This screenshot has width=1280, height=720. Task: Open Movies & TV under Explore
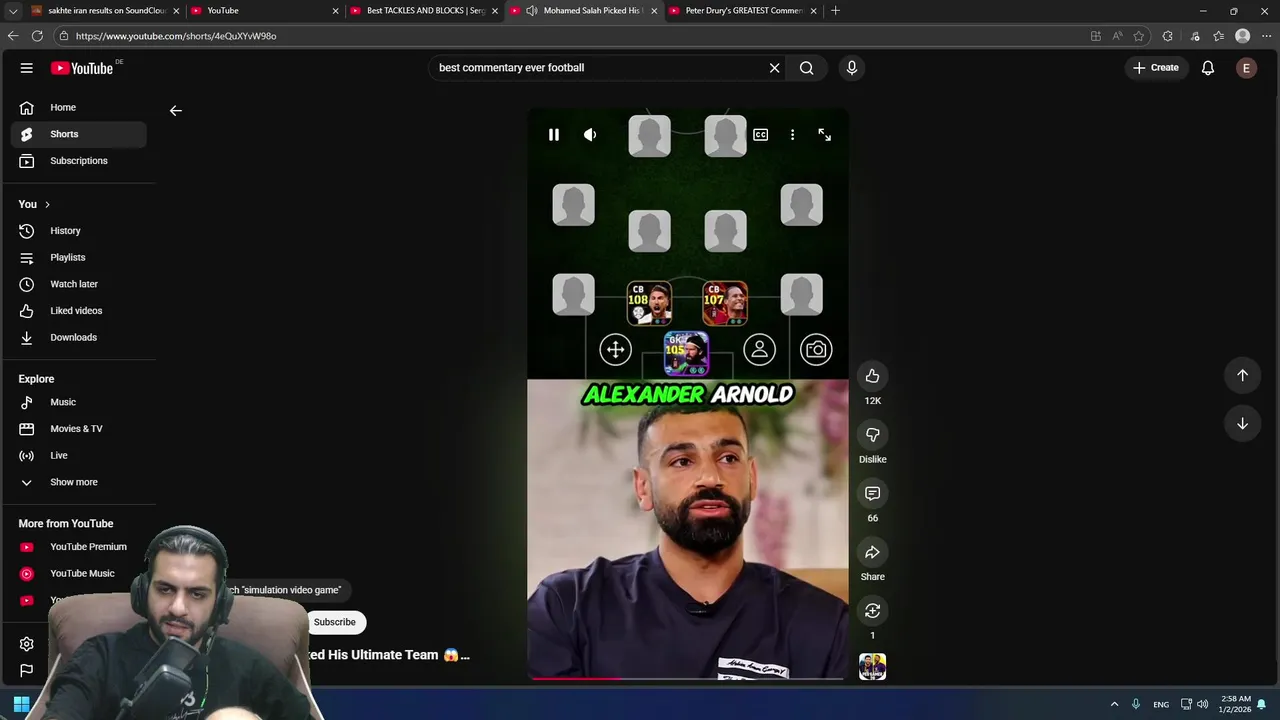click(x=79, y=429)
